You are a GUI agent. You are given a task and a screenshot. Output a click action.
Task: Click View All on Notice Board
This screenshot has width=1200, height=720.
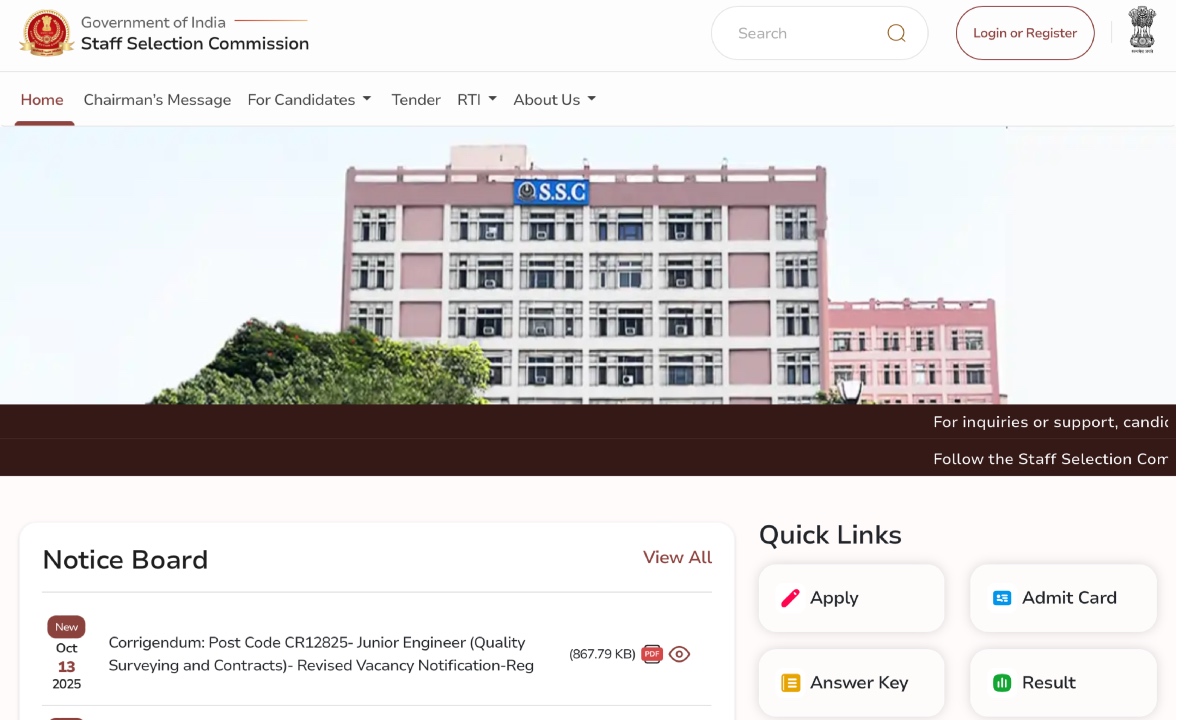point(677,557)
